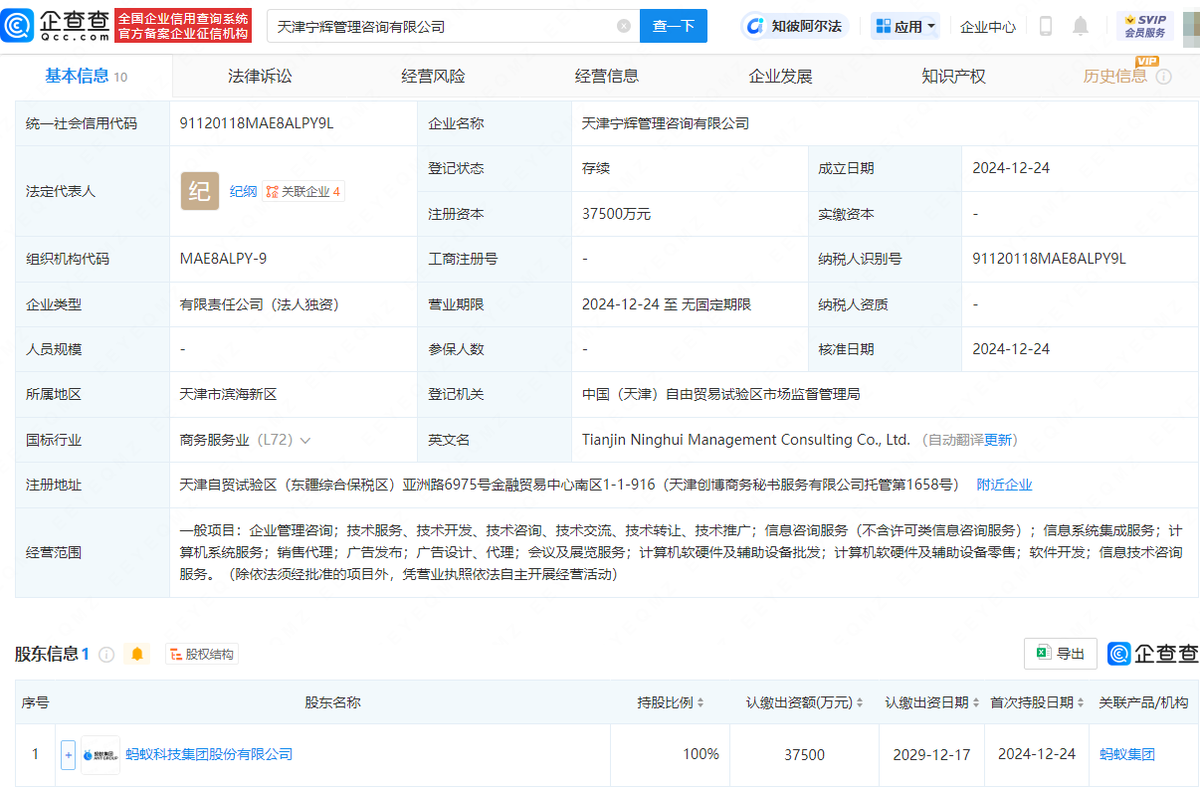The height and width of the screenshot is (787, 1200).
Task: Export shareholder data via 导出 Excel icon
Action: click(1060, 653)
